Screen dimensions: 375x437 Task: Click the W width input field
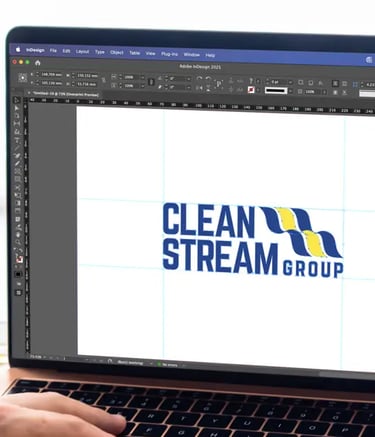87,76
